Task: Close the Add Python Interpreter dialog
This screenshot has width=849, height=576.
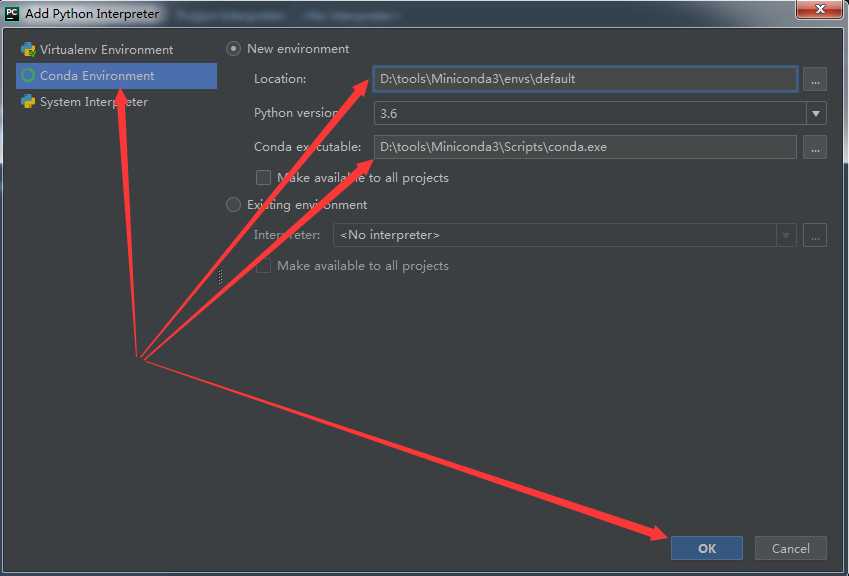Action: [x=819, y=9]
